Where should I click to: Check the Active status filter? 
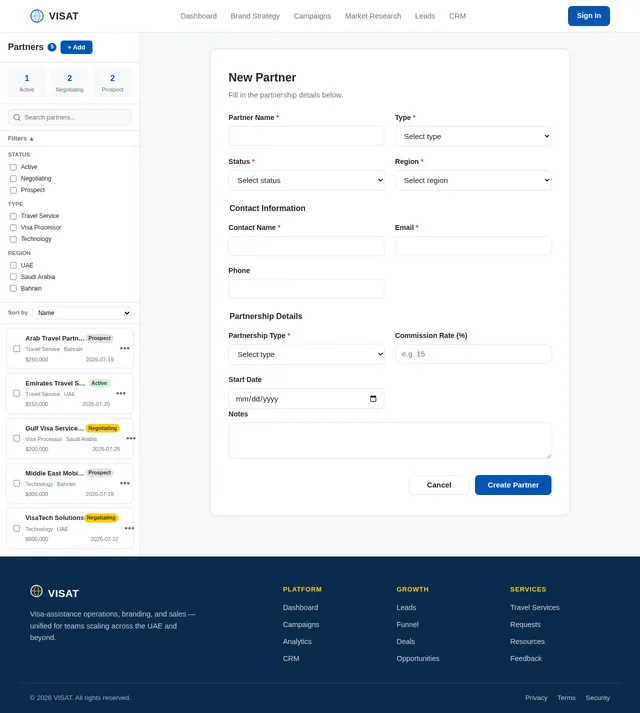point(13,167)
